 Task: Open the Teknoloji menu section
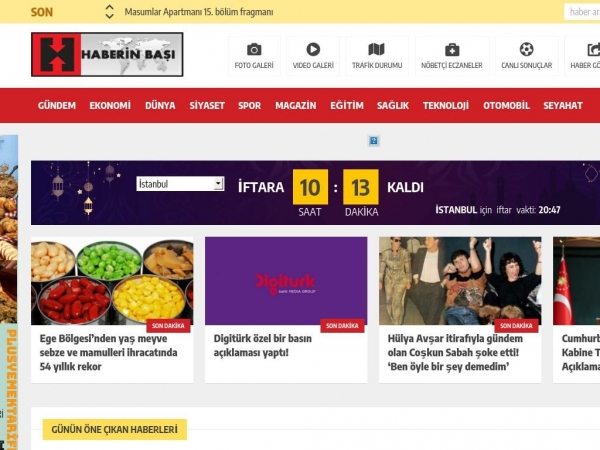[446, 106]
